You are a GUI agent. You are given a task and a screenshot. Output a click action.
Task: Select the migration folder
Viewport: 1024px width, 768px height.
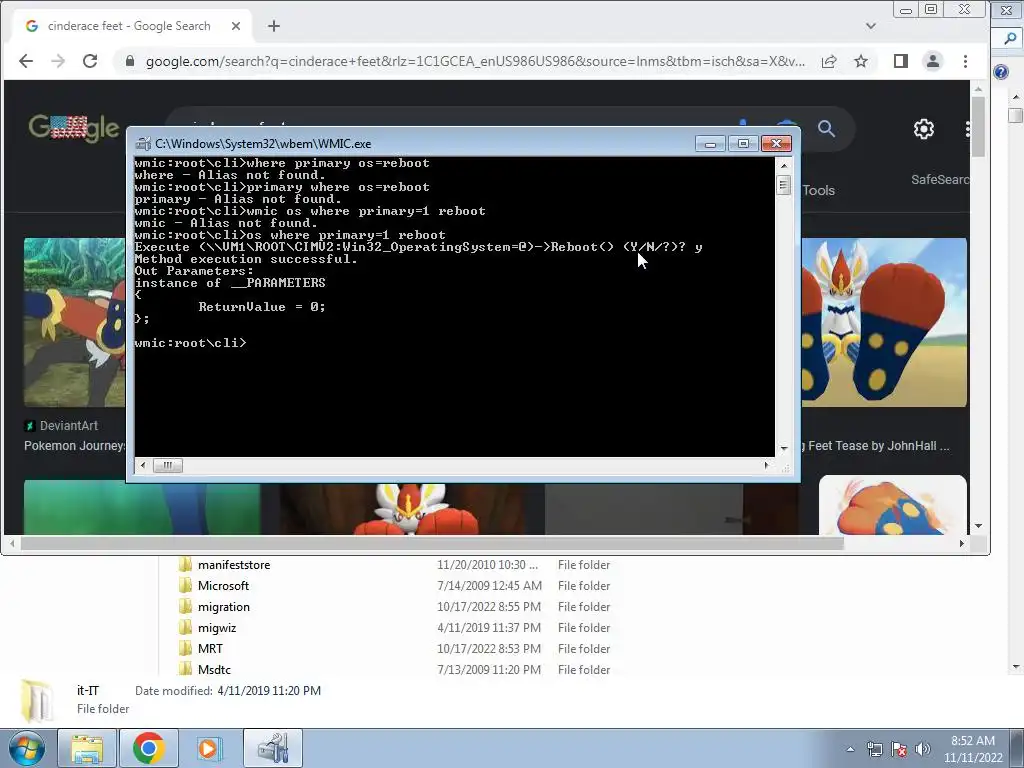click(x=223, y=607)
